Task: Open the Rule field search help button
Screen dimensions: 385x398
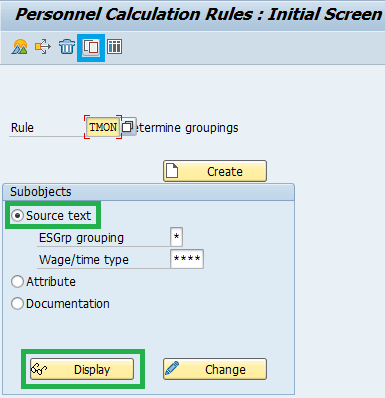Action: [128, 127]
